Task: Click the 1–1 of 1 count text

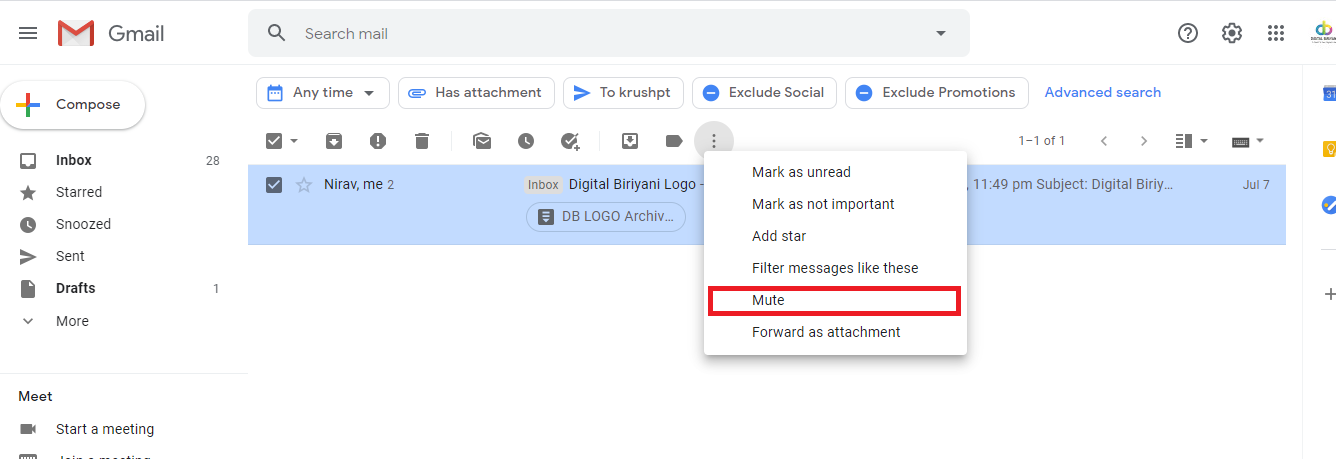Action: point(1042,141)
